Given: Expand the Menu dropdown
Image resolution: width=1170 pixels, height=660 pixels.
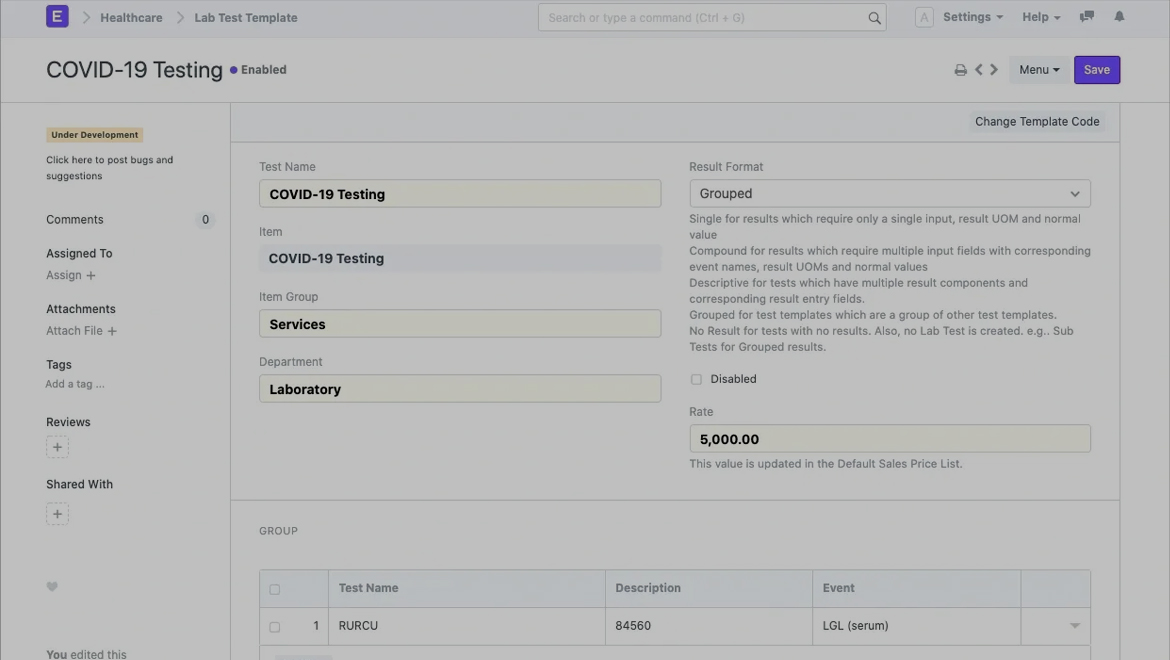Looking at the screenshot, I should [1039, 70].
